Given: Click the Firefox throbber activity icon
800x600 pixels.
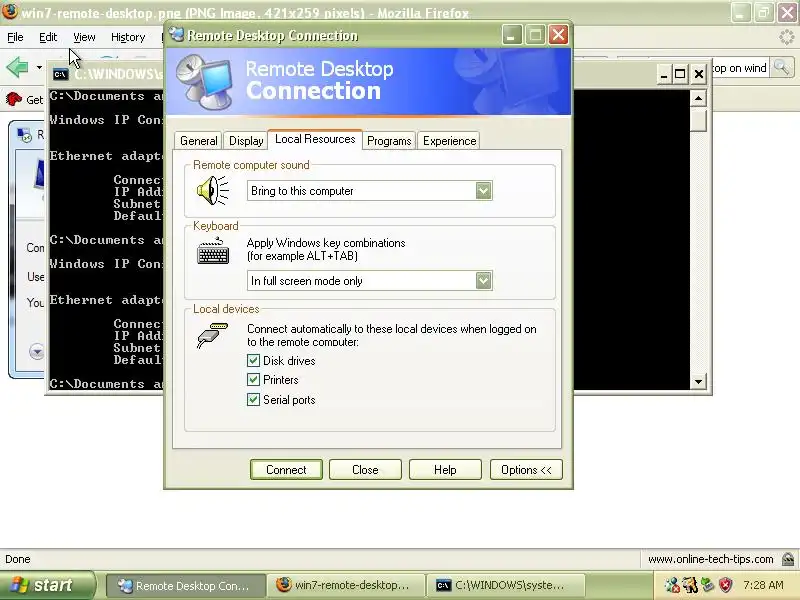Looking at the screenshot, I should click(x=787, y=37).
